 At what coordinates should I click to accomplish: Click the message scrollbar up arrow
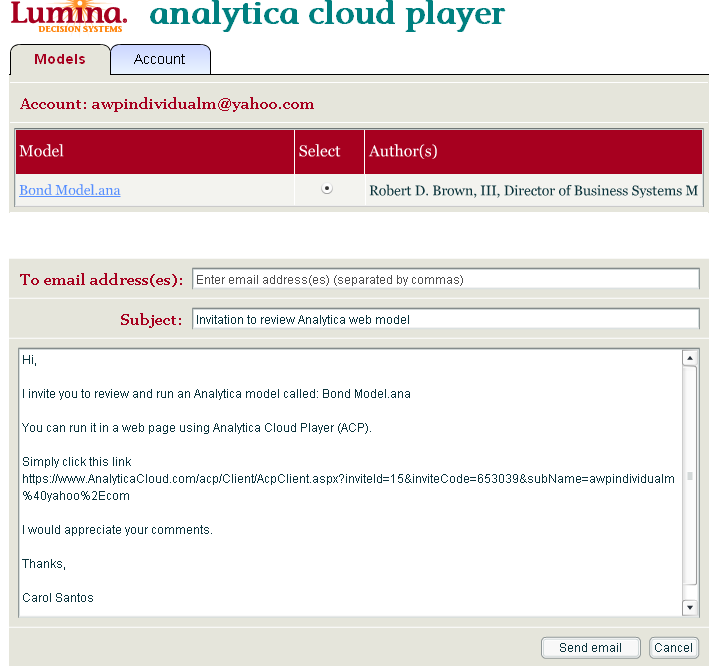pyautogui.click(x=690, y=358)
